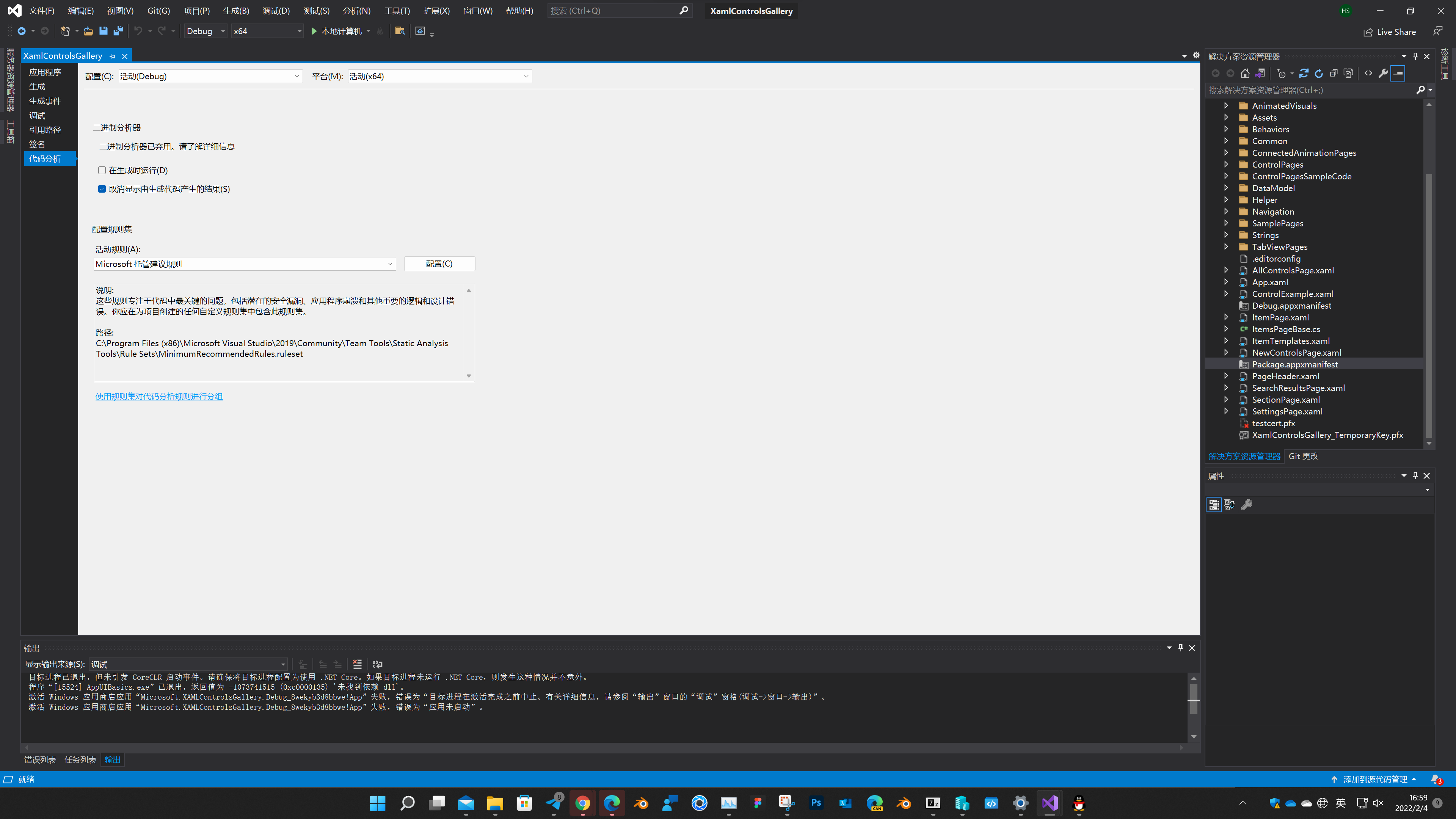Refresh the Solution Explorer
1456x819 pixels.
[x=1319, y=73]
